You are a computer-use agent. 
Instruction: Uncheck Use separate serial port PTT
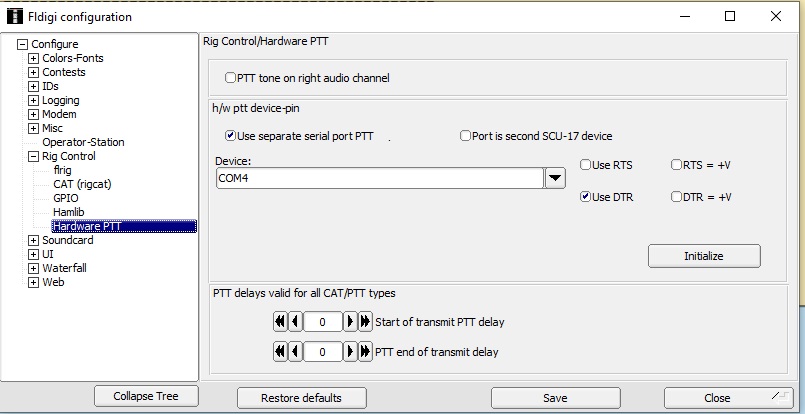(x=231, y=136)
